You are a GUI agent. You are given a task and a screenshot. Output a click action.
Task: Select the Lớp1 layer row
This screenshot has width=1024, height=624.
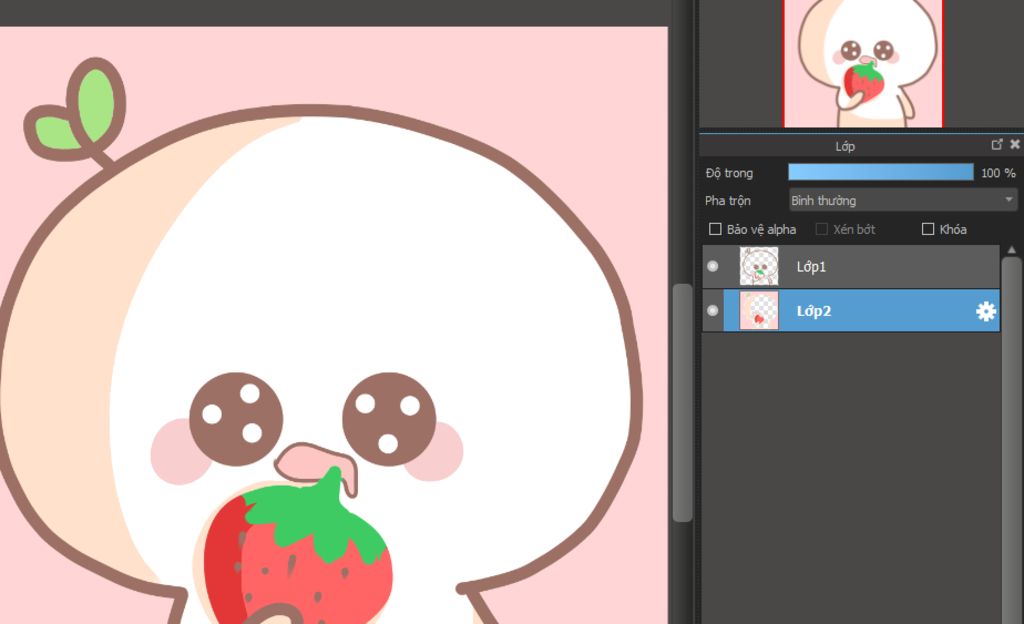click(x=851, y=266)
